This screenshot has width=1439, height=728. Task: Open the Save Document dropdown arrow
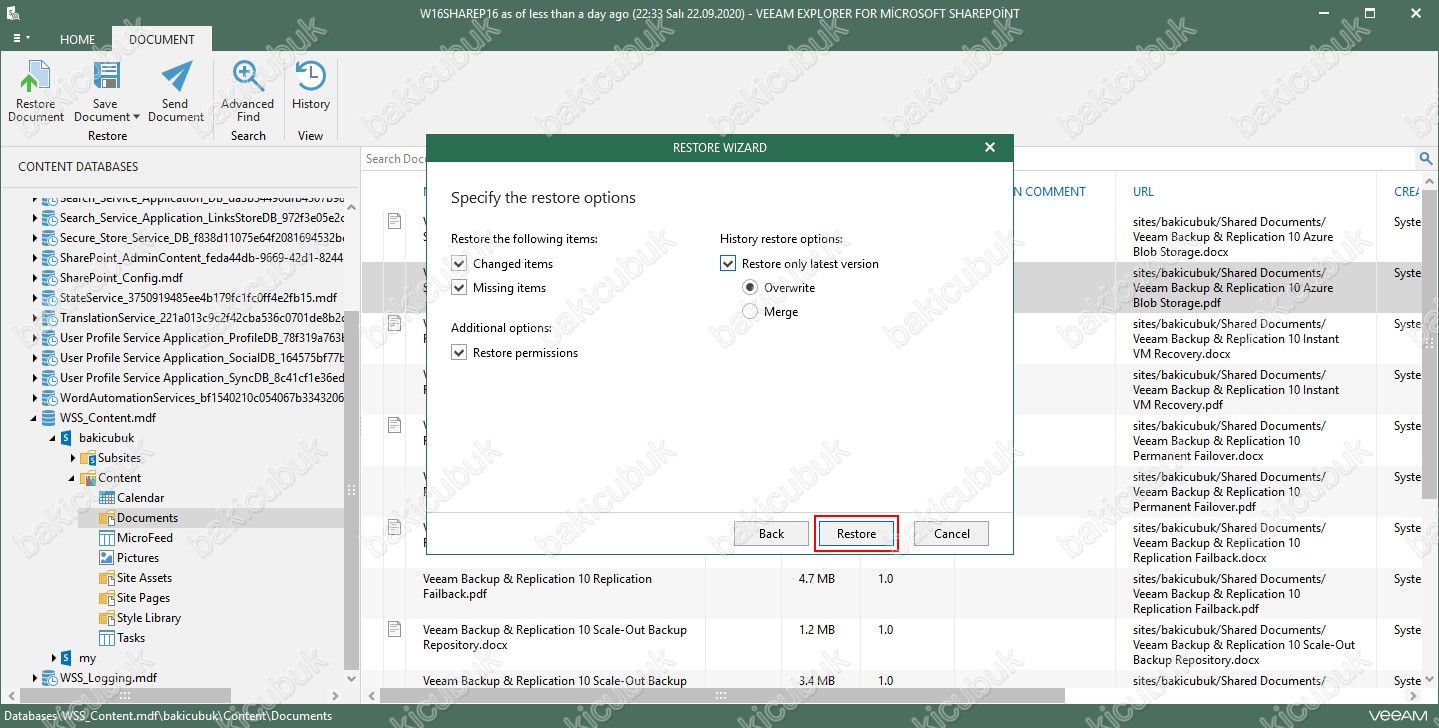(x=136, y=117)
